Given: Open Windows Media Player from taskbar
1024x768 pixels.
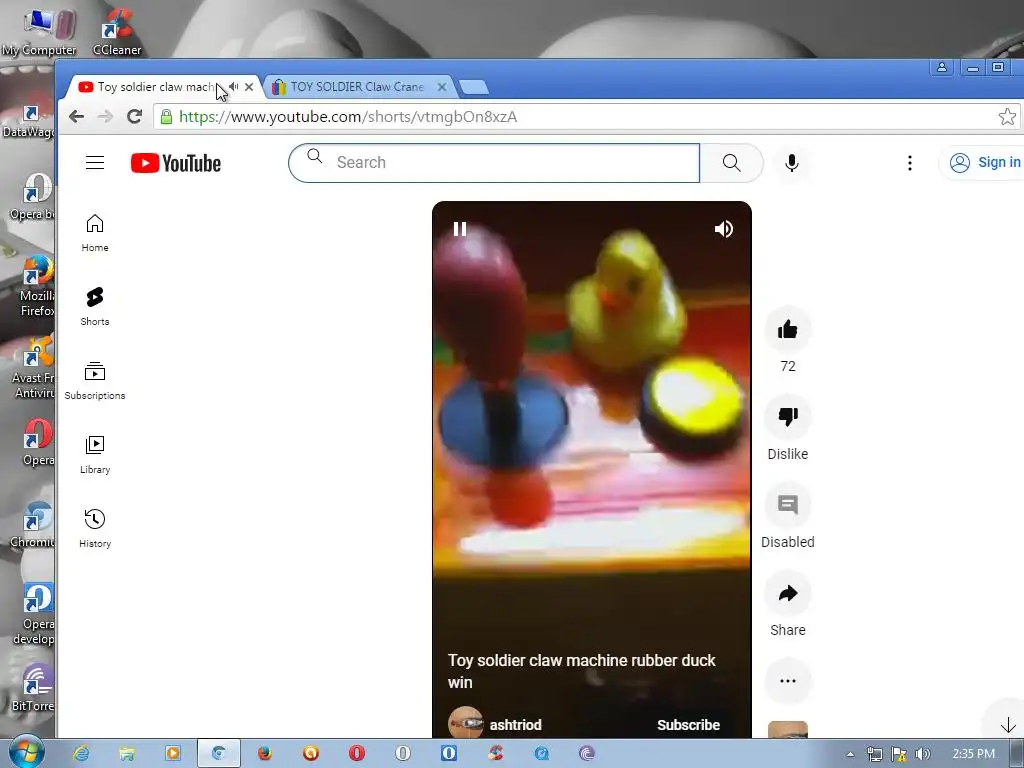Looking at the screenshot, I should [173, 754].
